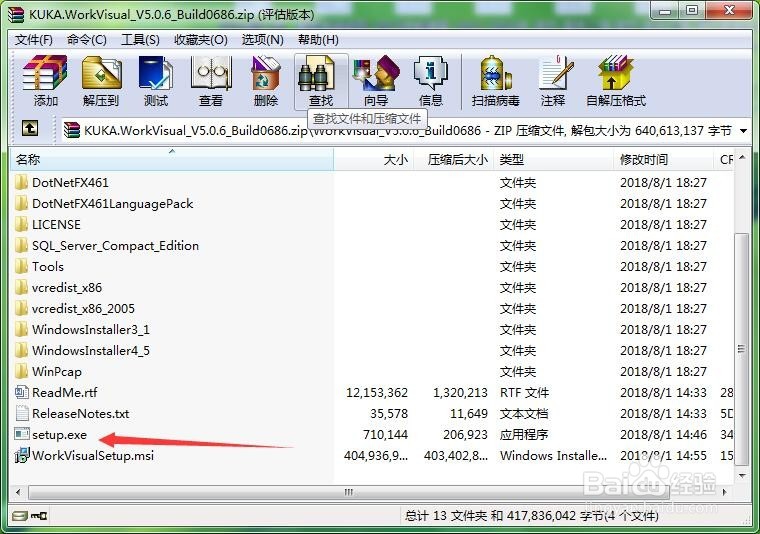Sort by Size (大小) column header
The width and height of the screenshot is (760, 534).
click(x=374, y=159)
